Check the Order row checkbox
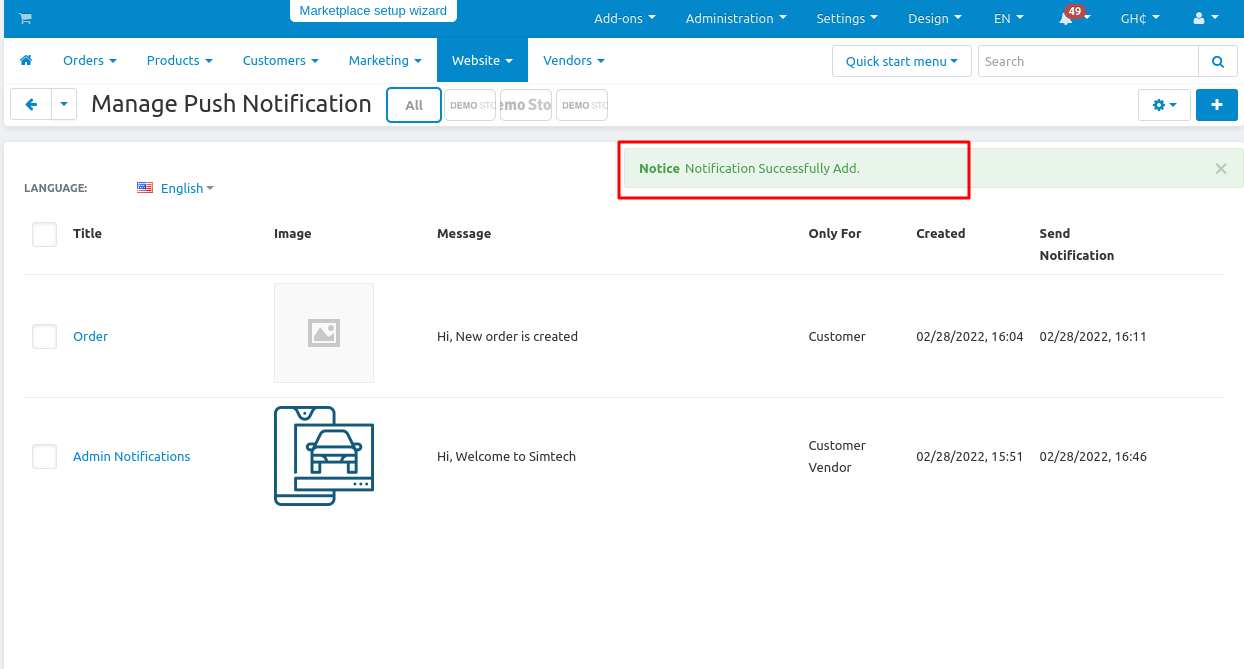Screen dimensions: 1244x669 (45, 337)
